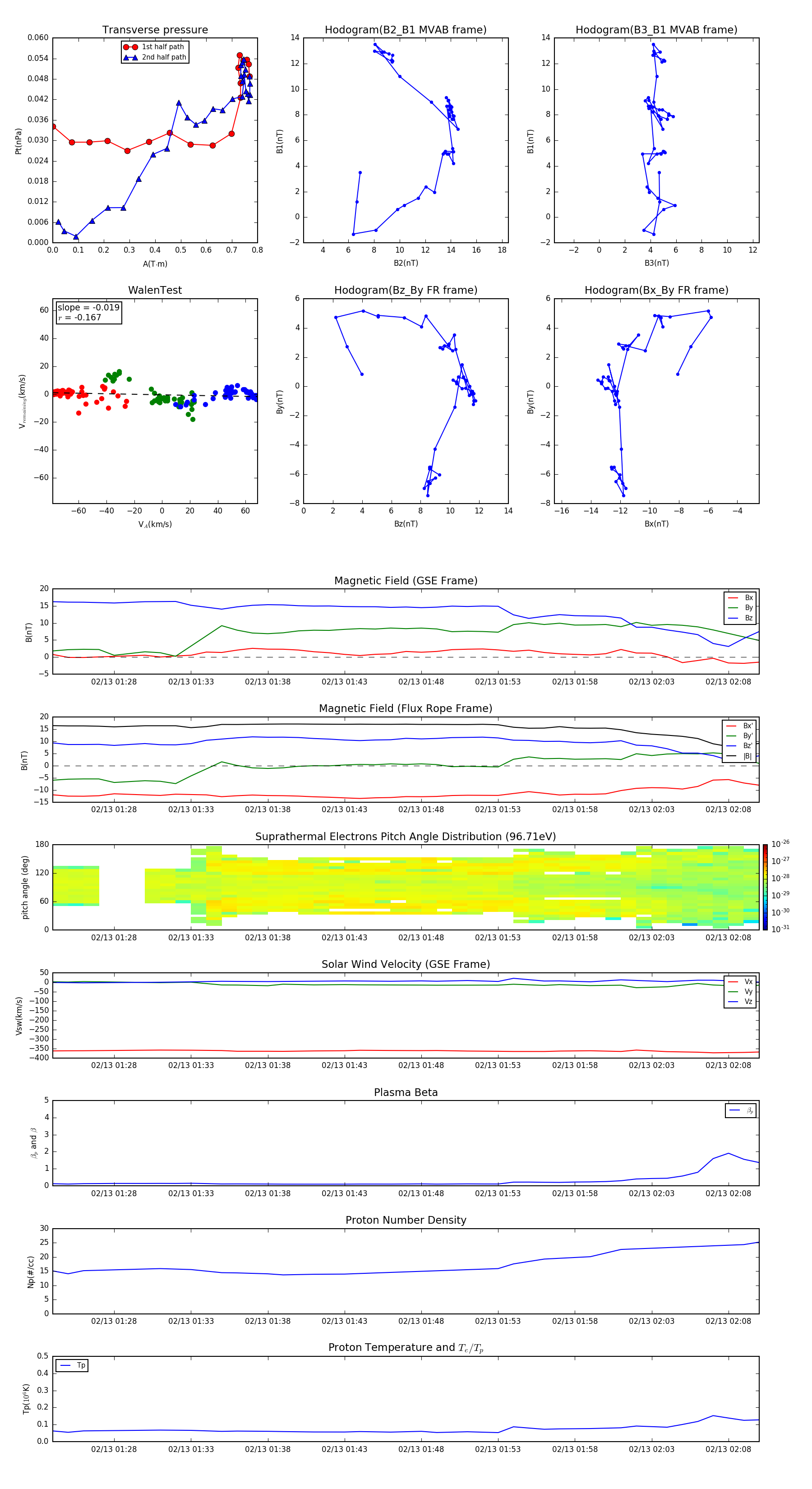The width and height of the screenshot is (812, 1489).
Task: Select '2nd half path' legend entry
Action: click(154, 57)
